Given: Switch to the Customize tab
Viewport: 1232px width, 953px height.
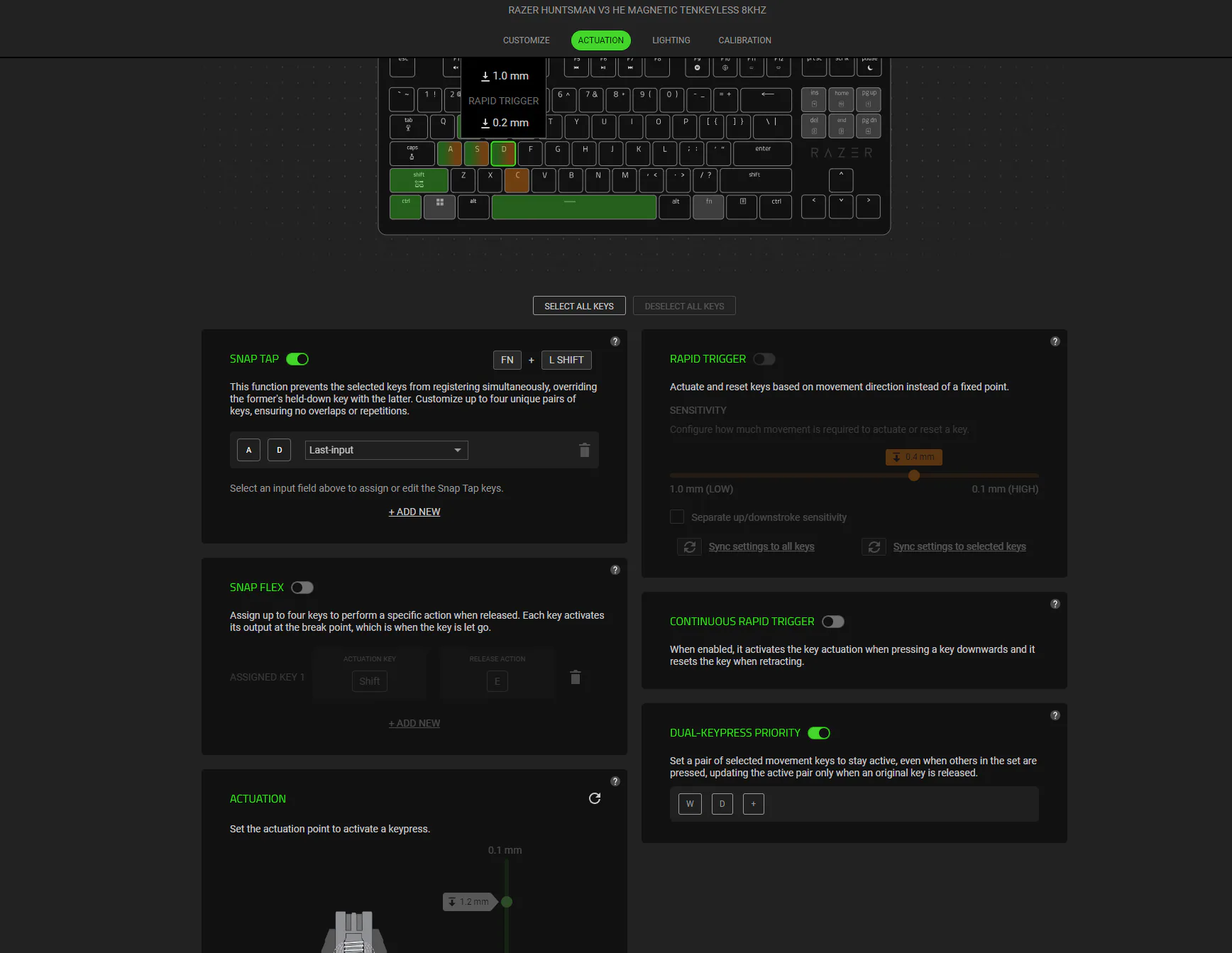Looking at the screenshot, I should (x=527, y=40).
